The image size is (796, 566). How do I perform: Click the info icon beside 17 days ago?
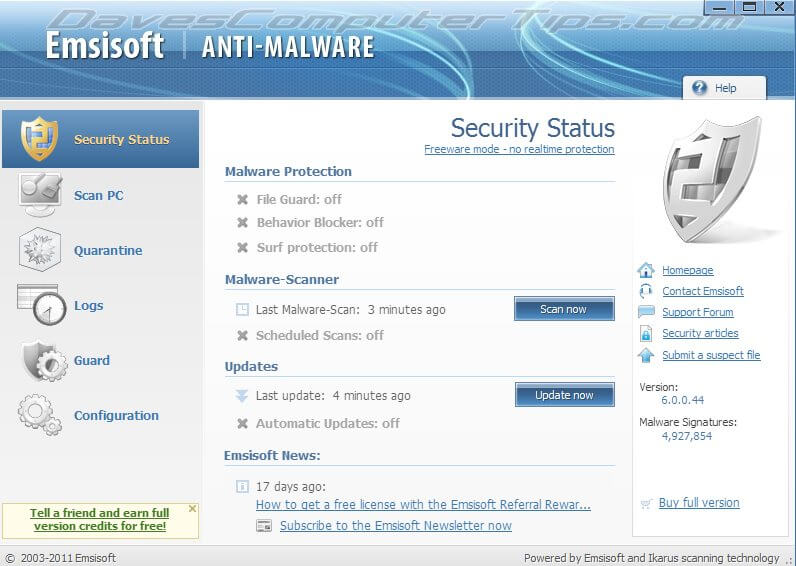pyautogui.click(x=243, y=486)
